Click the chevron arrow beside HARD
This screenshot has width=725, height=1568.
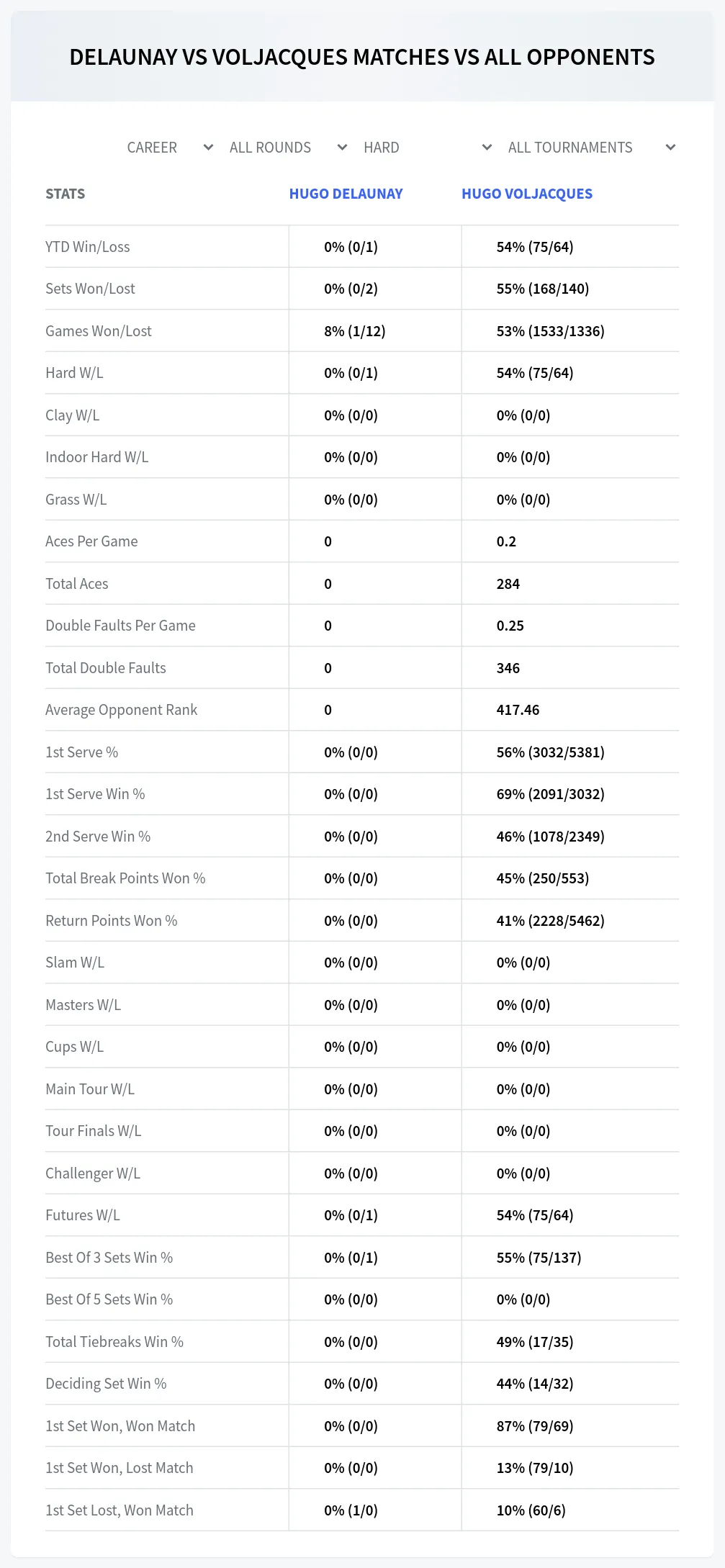(x=487, y=148)
